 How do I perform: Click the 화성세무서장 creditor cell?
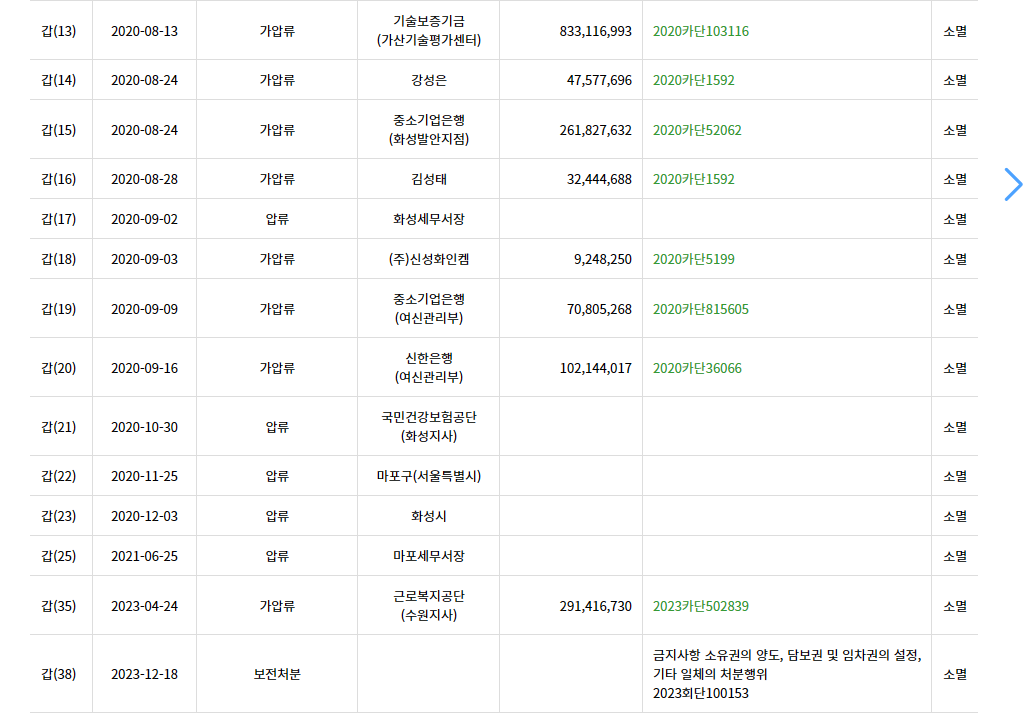click(x=428, y=219)
